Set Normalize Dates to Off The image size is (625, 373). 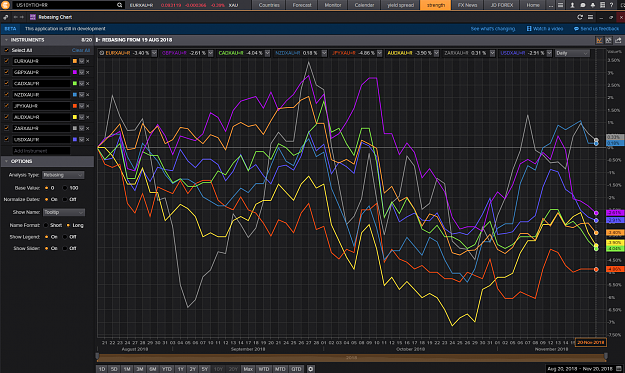[65, 199]
